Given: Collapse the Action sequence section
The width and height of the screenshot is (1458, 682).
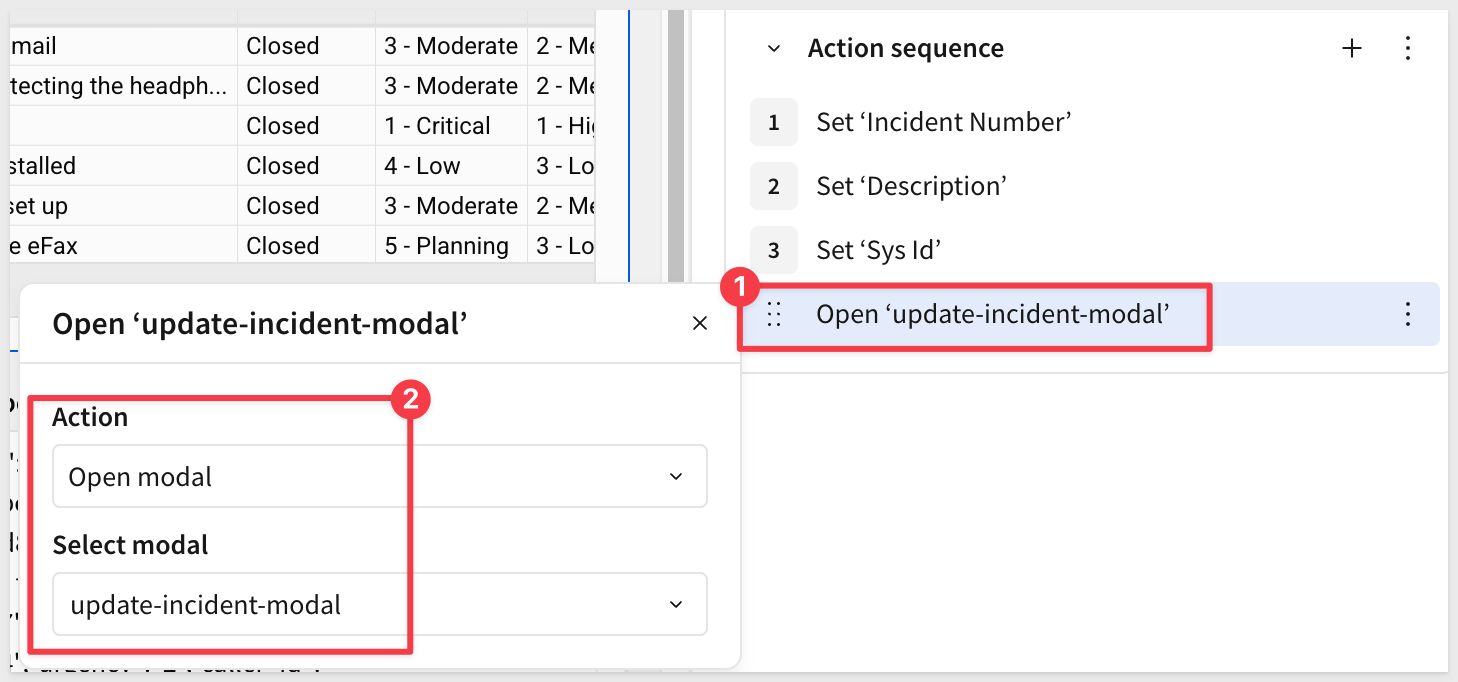Looking at the screenshot, I should coord(774,48).
